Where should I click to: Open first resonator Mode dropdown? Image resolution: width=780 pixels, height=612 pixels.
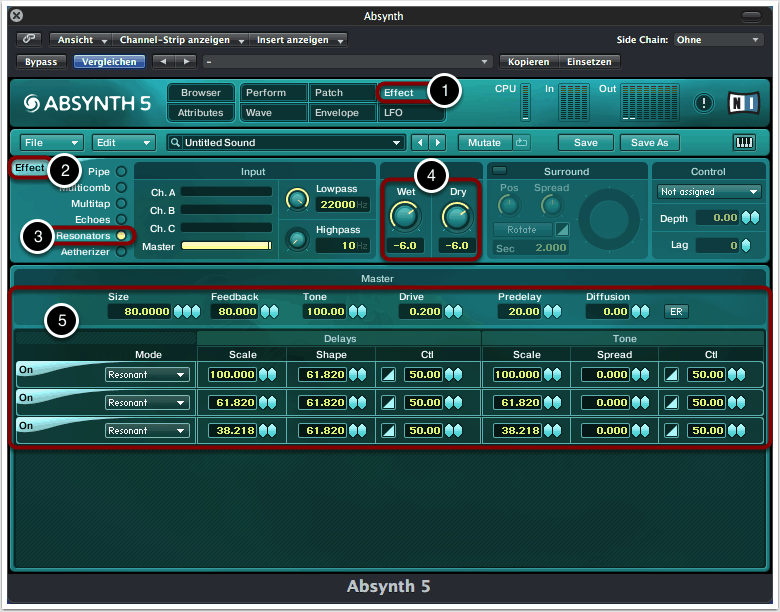click(x=147, y=374)
